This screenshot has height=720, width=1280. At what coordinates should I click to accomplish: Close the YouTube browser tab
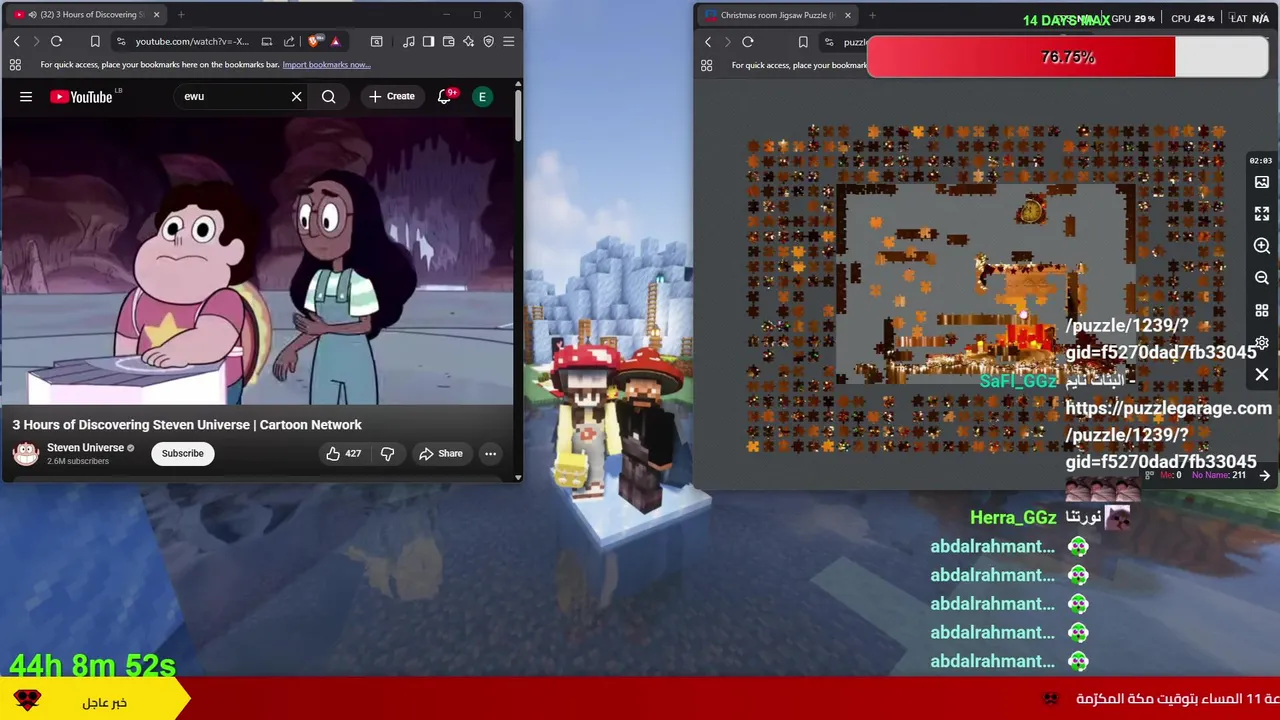(x=156, y=15)
